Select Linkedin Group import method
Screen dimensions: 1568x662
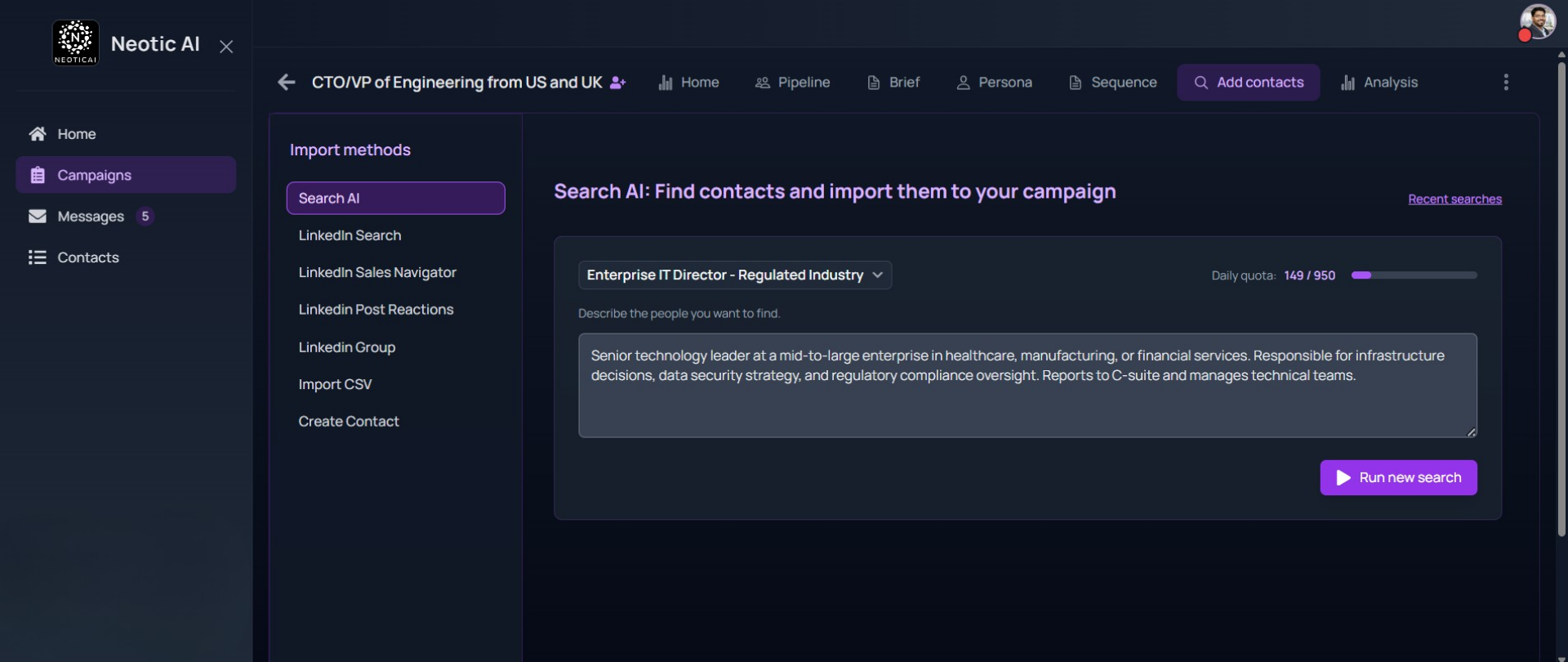coord(395,347)
